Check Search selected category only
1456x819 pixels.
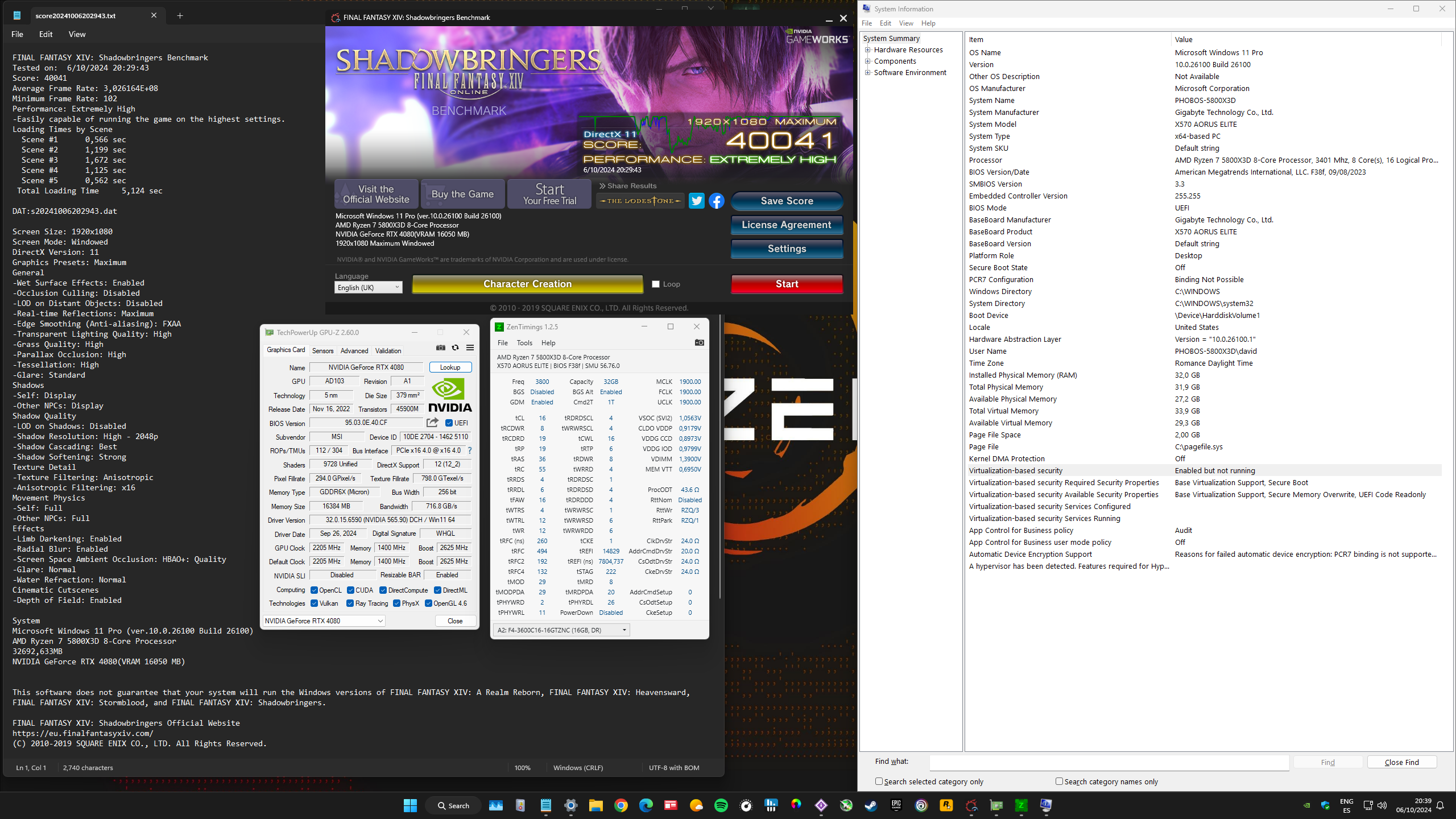pos(879,781)
